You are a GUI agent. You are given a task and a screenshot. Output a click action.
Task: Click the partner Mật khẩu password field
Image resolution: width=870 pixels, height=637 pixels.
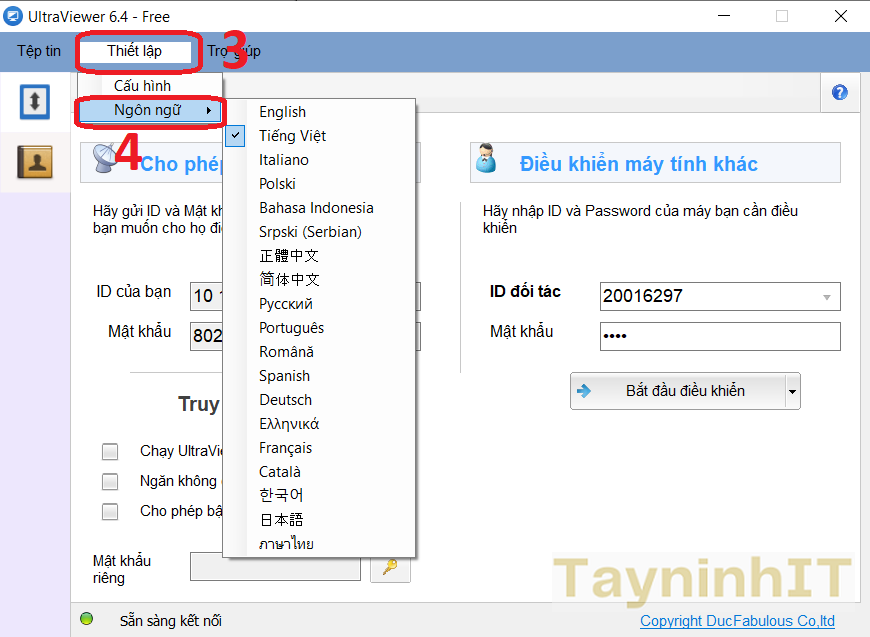point(720,336)
